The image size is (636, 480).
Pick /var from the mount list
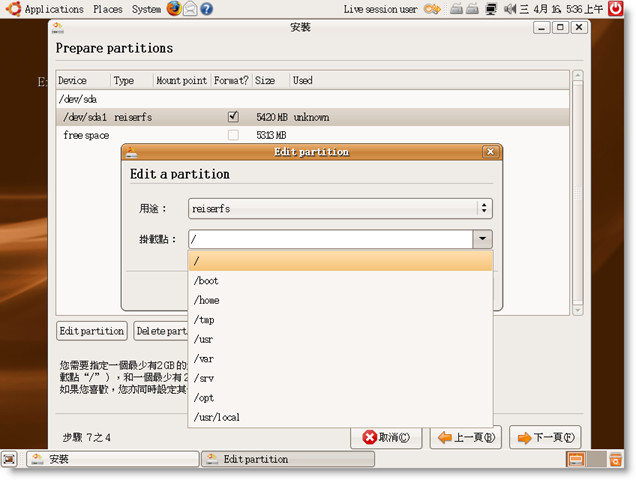pos(340,359)
